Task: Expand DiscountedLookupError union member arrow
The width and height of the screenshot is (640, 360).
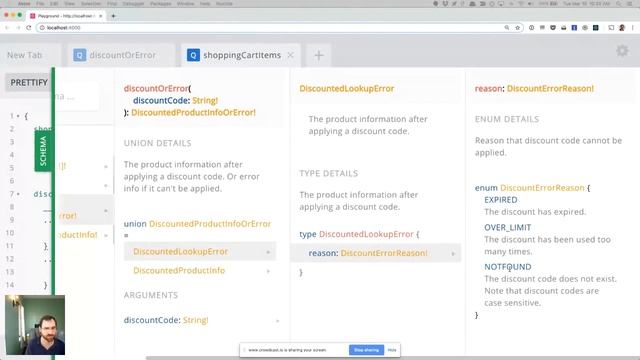Action: 268,252
